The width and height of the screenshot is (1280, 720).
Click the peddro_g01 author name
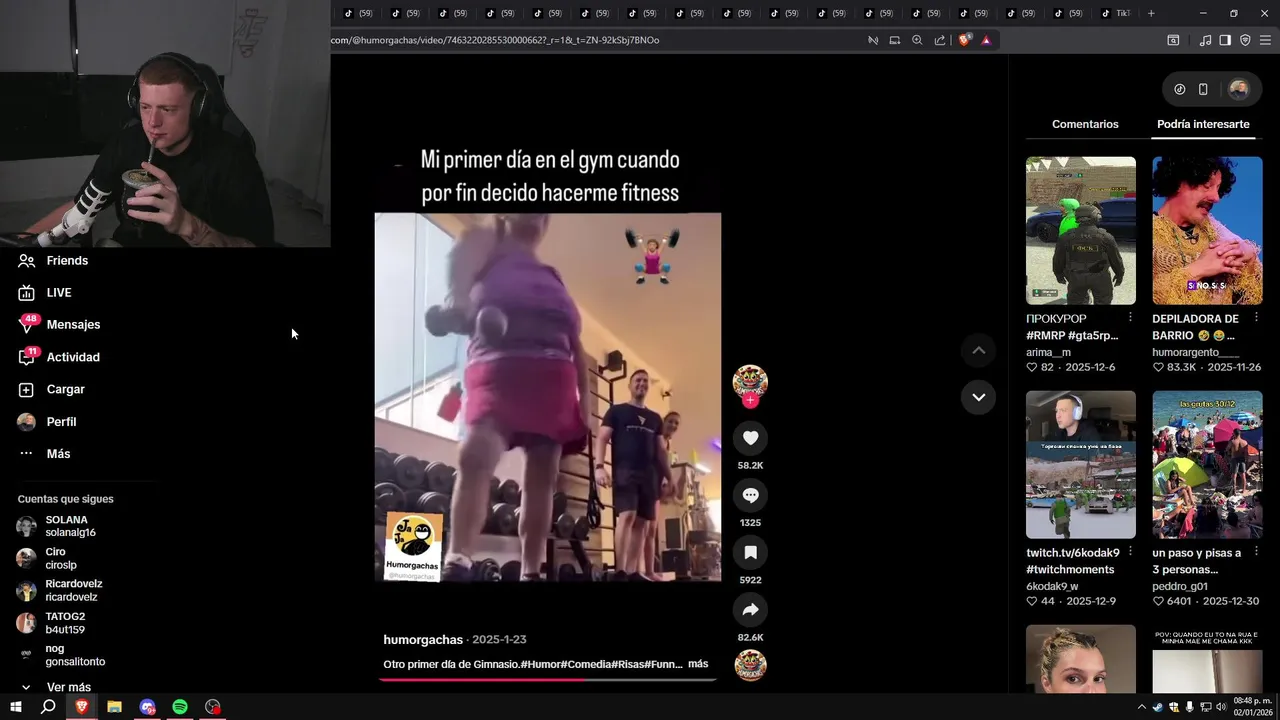tap(1180, 586)
